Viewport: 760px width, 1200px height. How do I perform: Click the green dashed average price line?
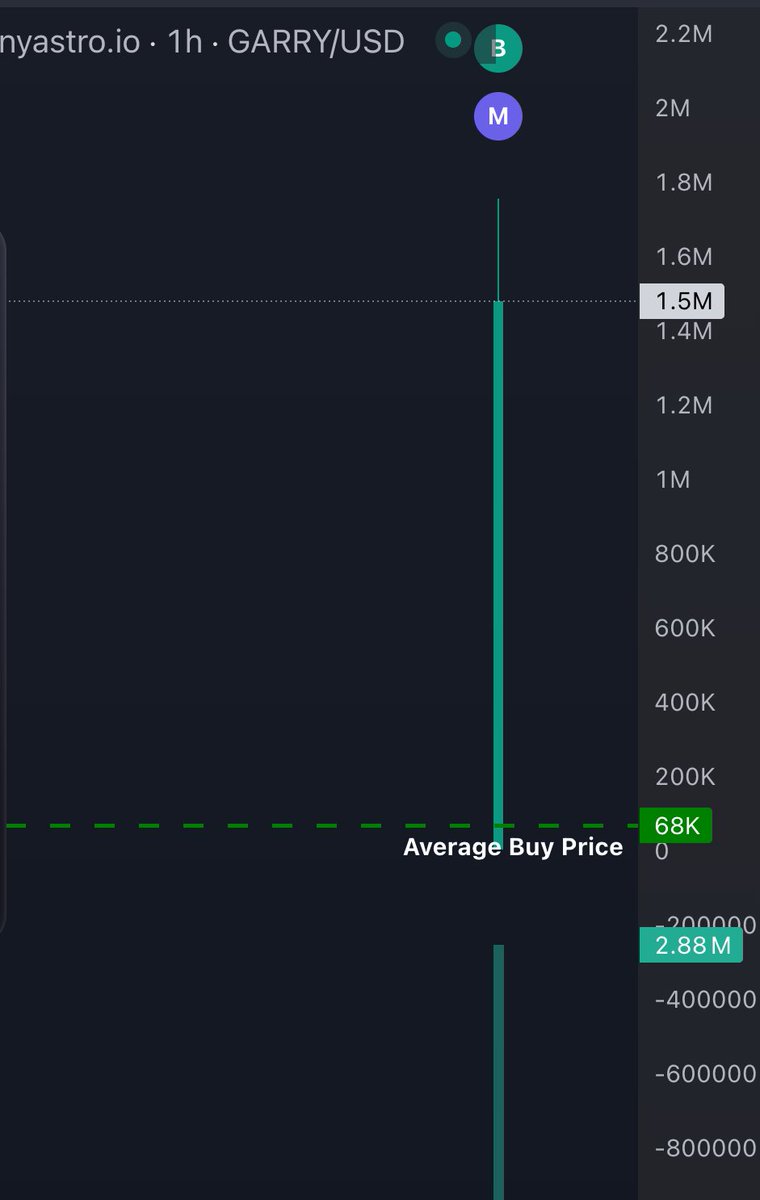pyautogui.click(x=320, y=825)
